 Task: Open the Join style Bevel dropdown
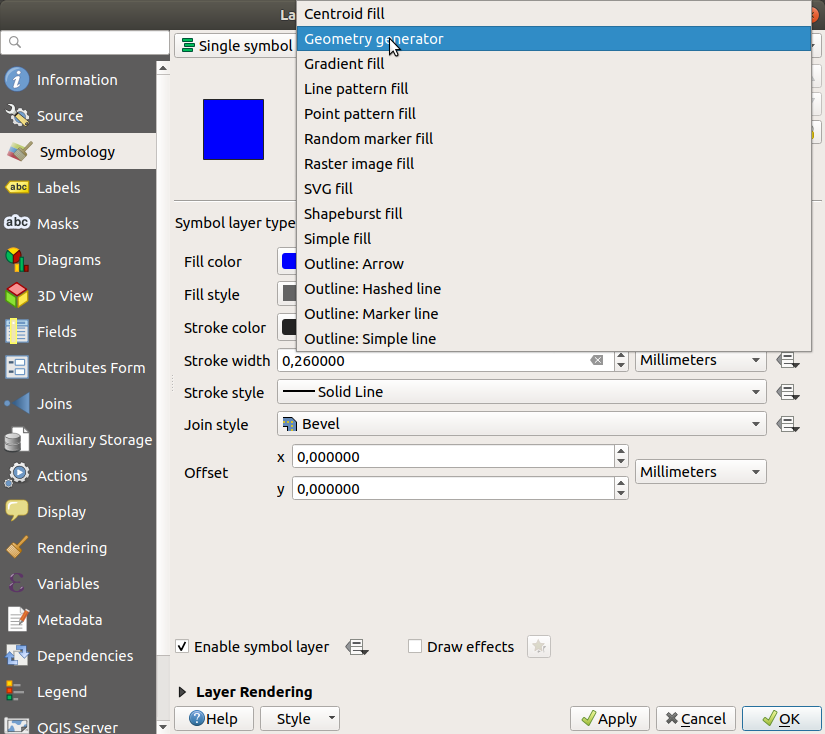521,424
